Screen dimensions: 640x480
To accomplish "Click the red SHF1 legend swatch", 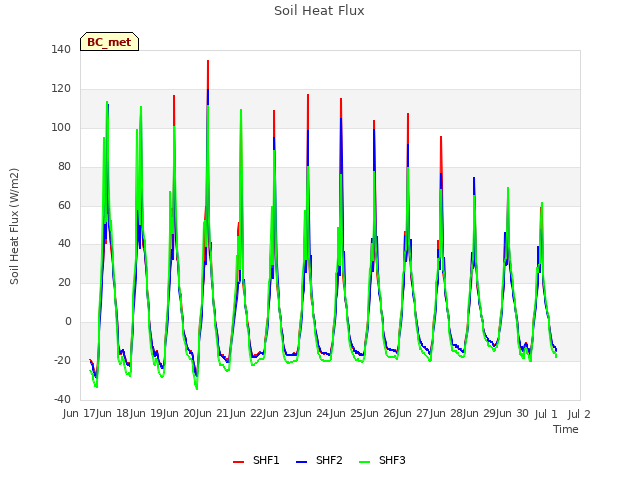I will click(238, 462).
